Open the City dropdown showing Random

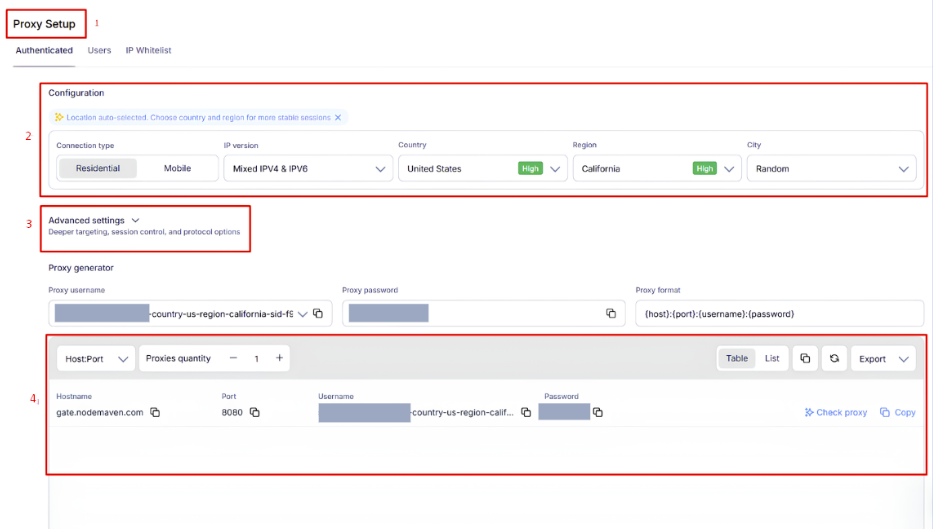tap(831, 168)
